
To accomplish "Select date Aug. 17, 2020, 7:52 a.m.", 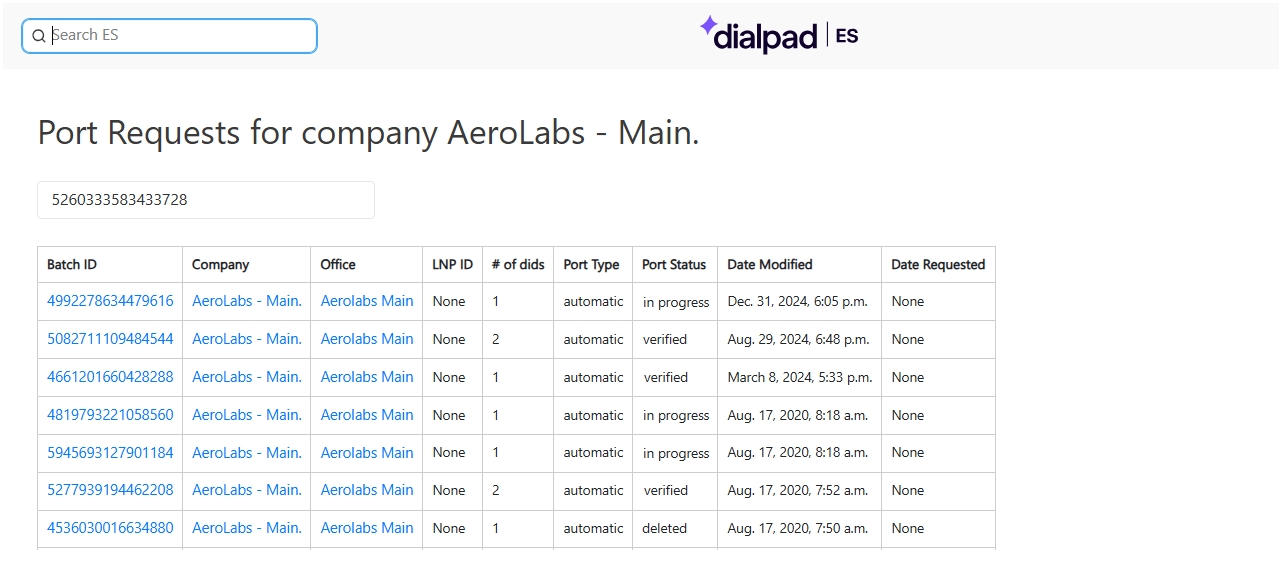I will click(797, 490).
